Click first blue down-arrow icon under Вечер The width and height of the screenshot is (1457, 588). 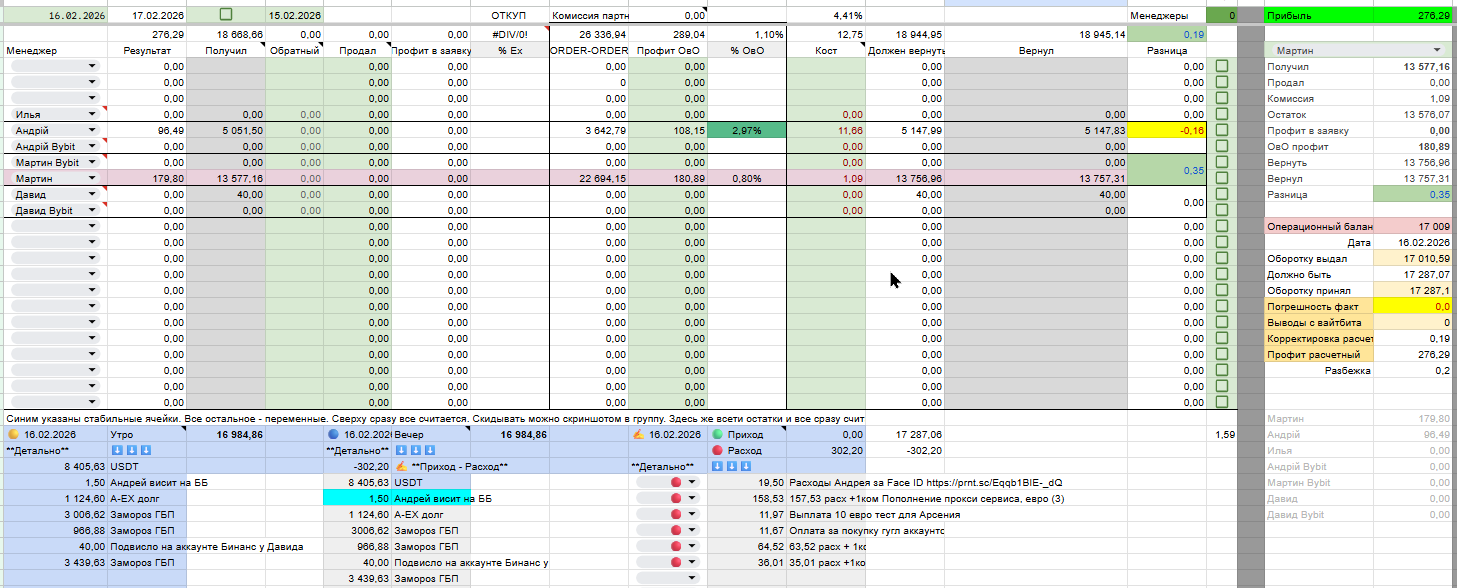click(401, 451)
